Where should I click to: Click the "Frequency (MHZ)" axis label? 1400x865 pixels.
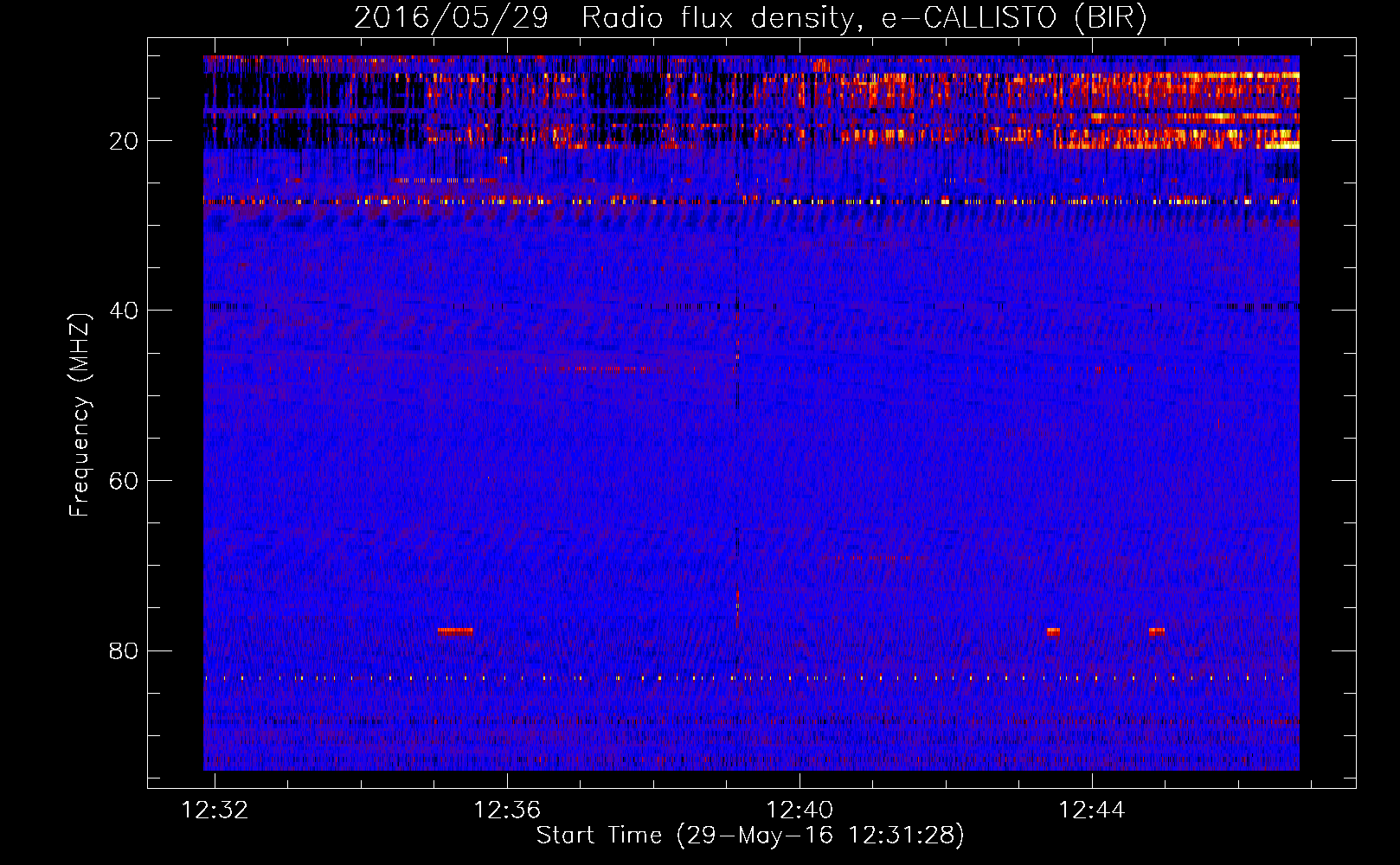(80, 415)
